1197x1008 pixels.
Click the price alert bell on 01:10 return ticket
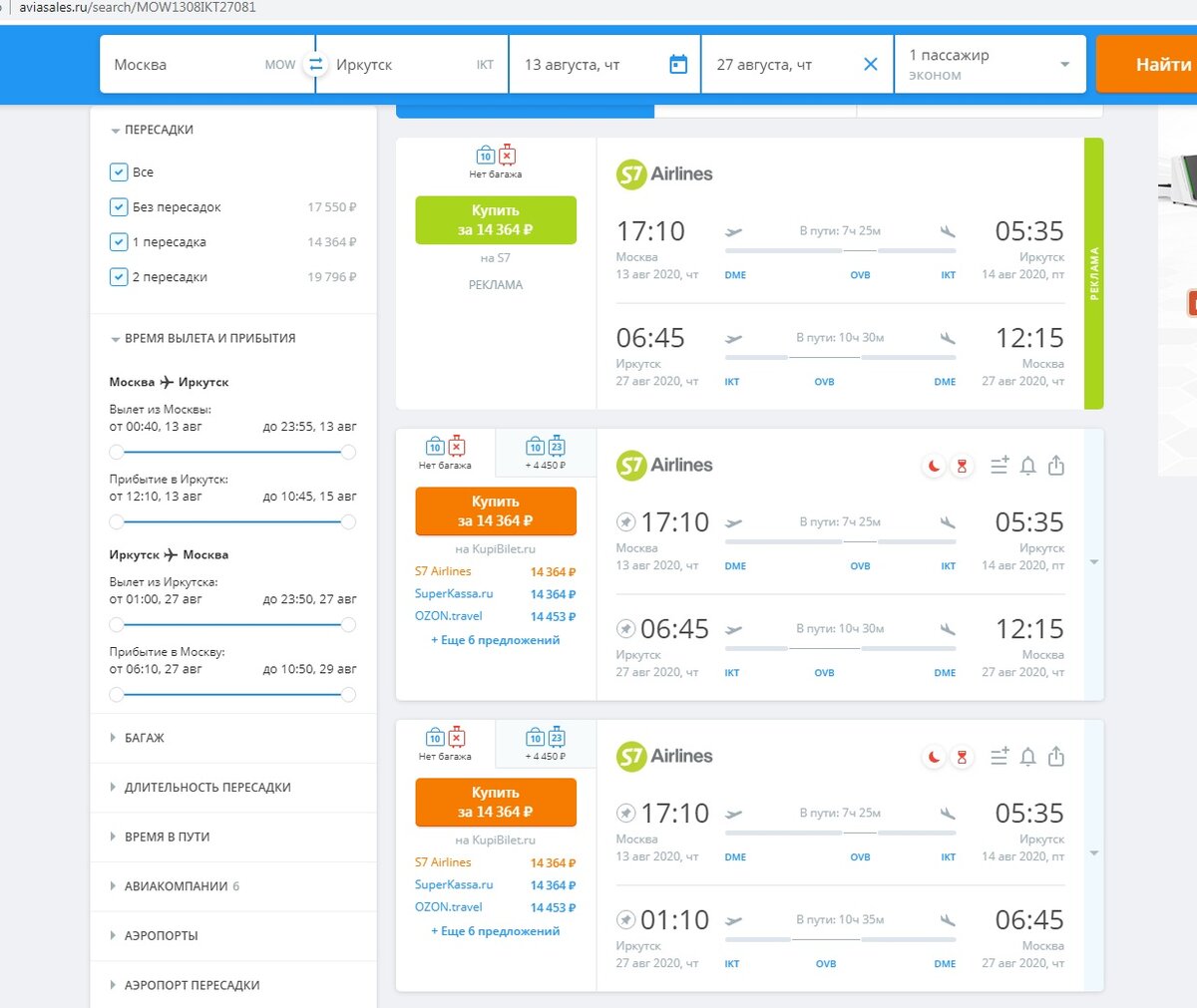click(x=1028, y=757)
